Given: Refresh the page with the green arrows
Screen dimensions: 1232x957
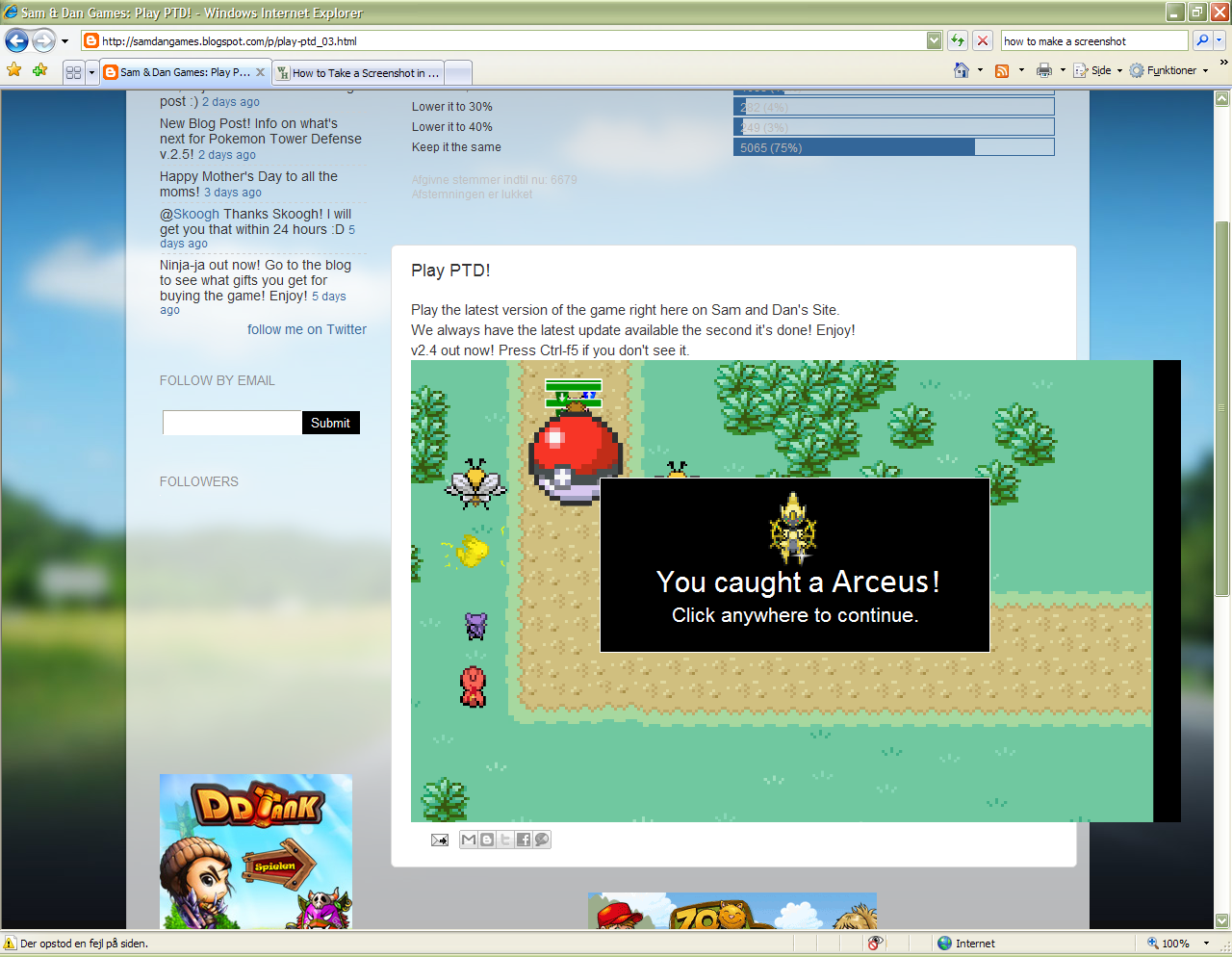Looking at the screenshot, I should click(958, 40).
